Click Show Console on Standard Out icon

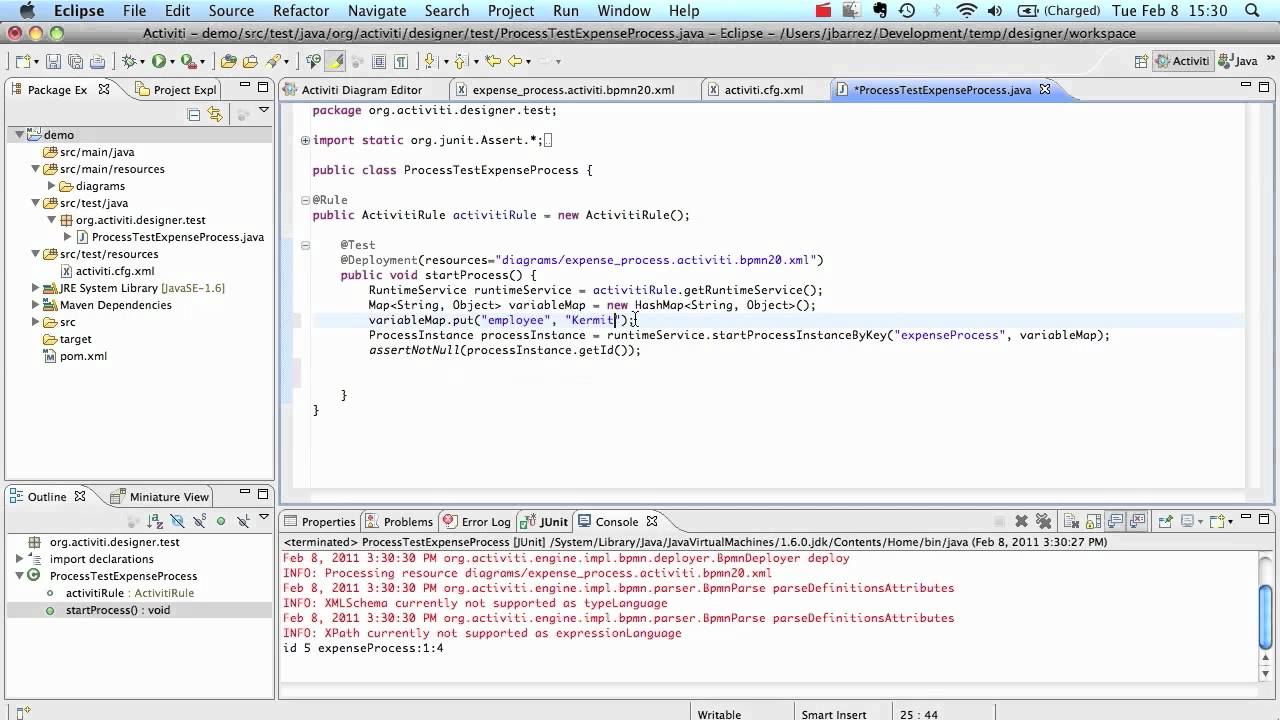[1115, 521]
